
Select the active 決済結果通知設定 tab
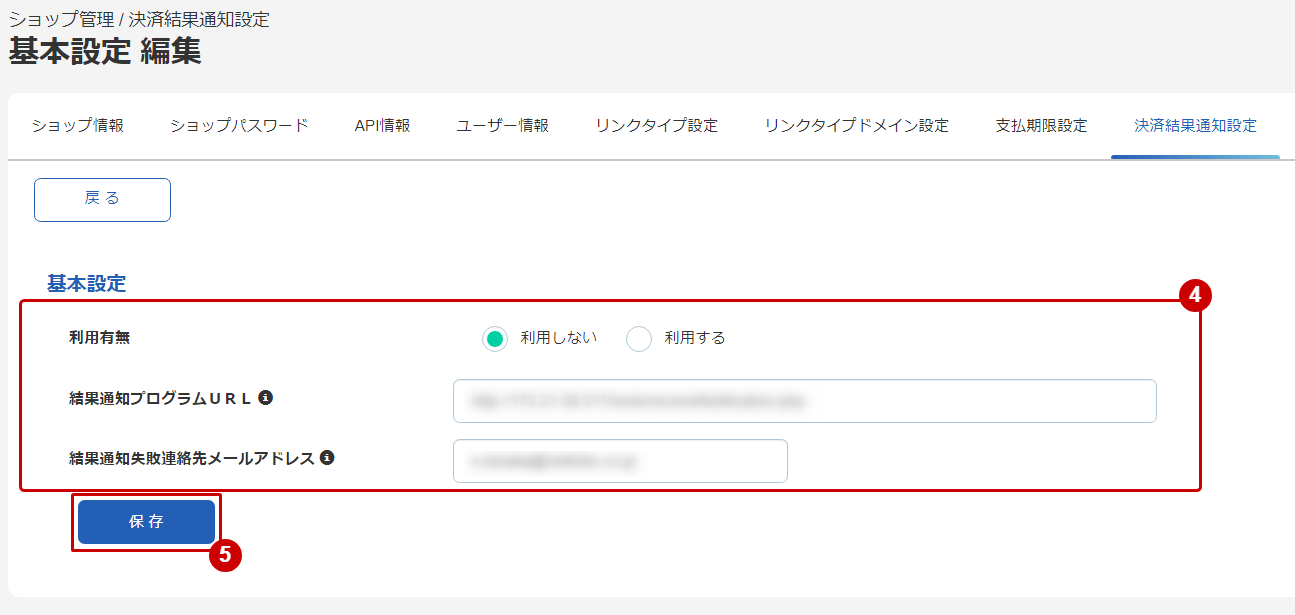[x=1195, y=126]
